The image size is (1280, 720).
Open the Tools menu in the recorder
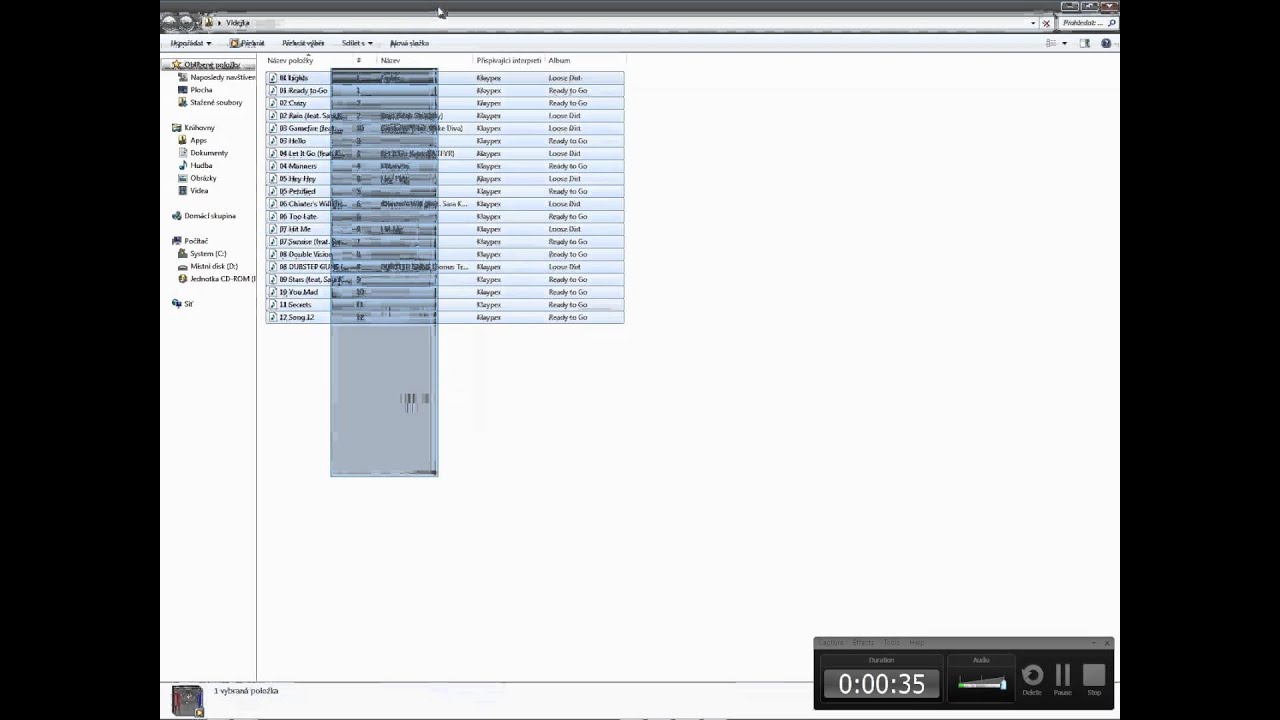(891, 643)
